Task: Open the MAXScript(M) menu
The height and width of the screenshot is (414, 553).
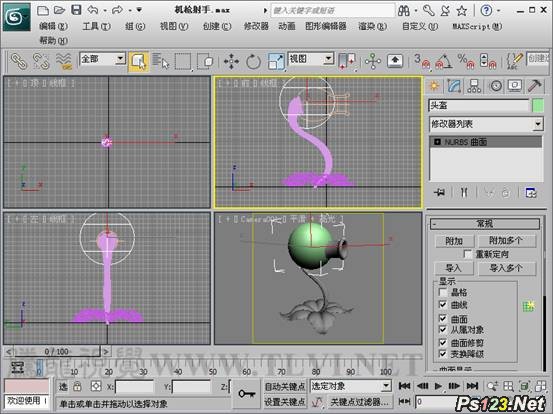Action: 478,26
